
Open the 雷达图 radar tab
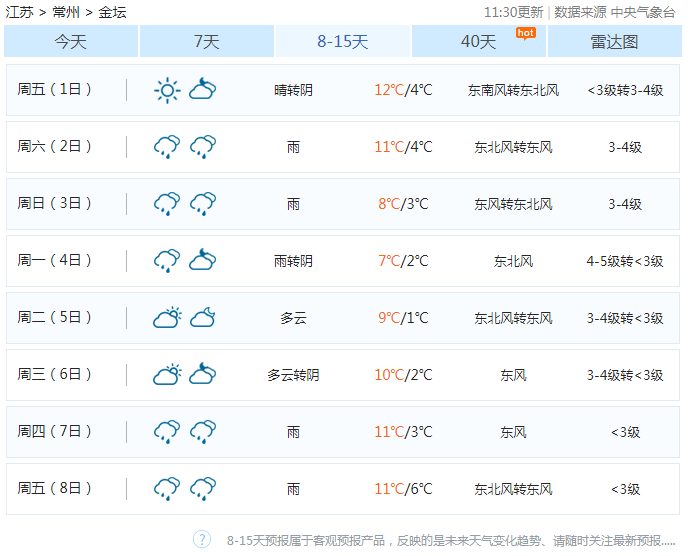click(x=614, y=42)
